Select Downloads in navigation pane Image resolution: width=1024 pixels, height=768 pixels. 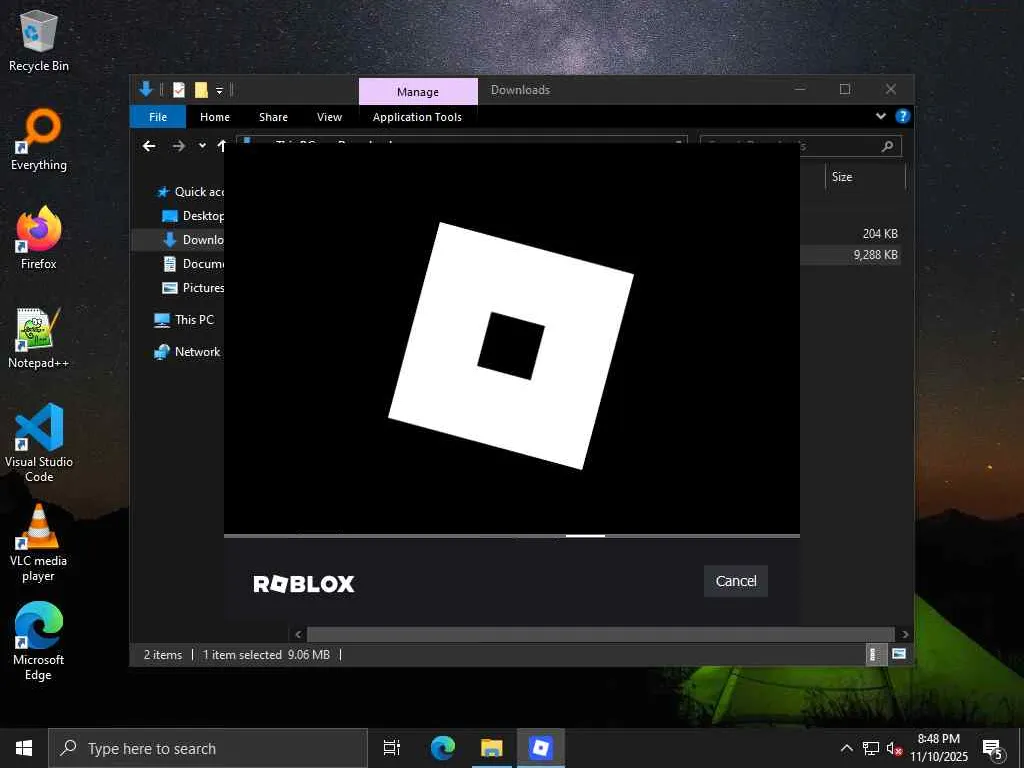[193, 240]
